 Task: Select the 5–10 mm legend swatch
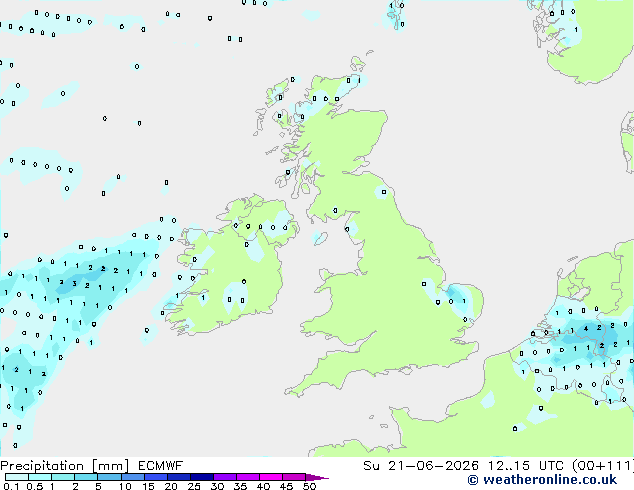pyautogui.click(x=109, y=477)
